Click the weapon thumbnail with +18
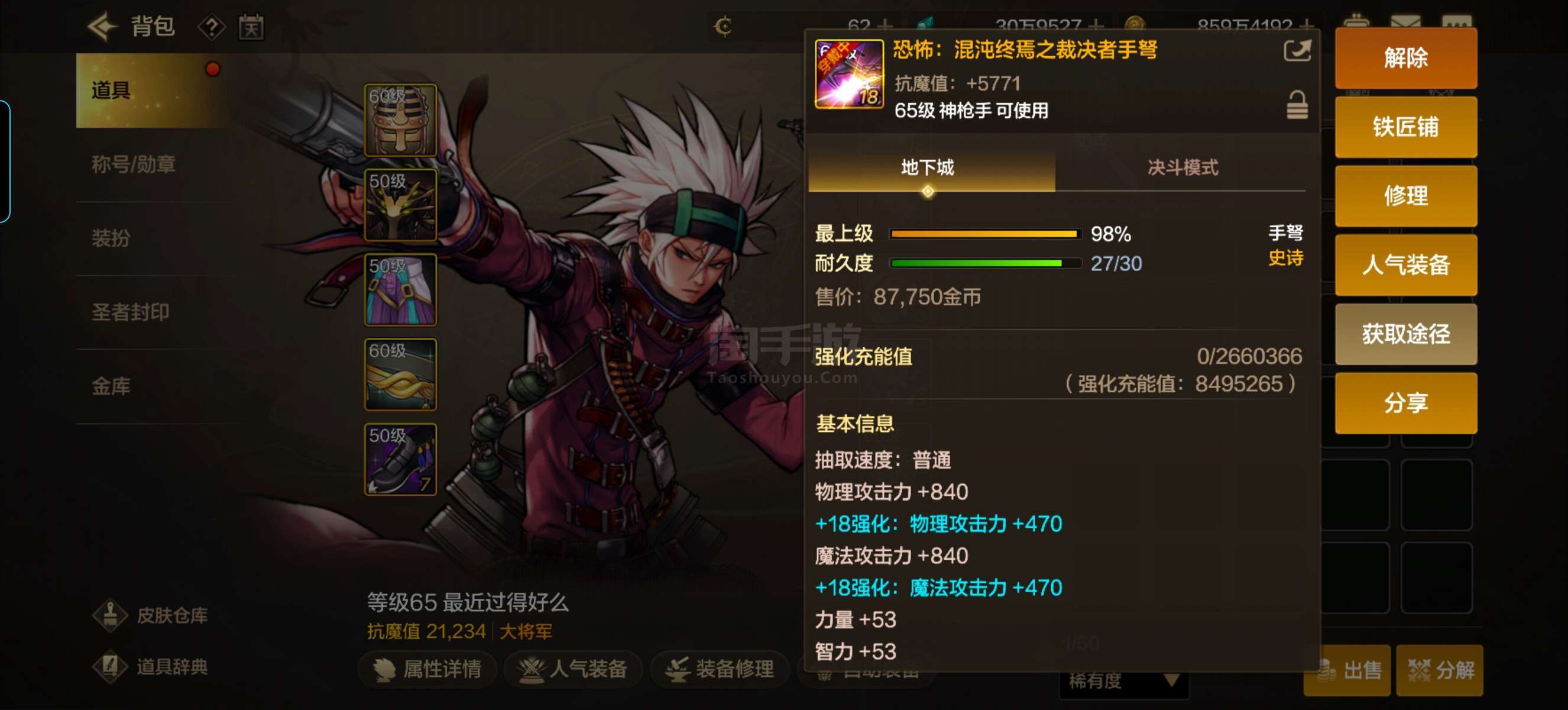Screen dimensions: 1568x710 point(848,75)
